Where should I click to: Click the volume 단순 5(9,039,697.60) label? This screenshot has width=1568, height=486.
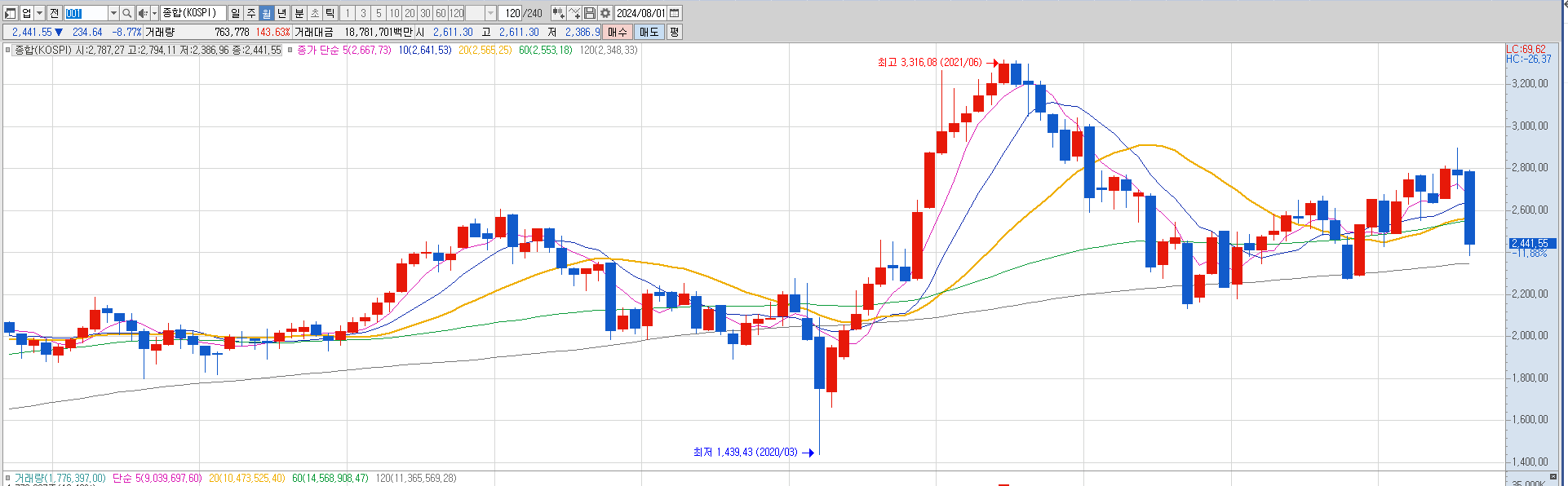(157, 479)
